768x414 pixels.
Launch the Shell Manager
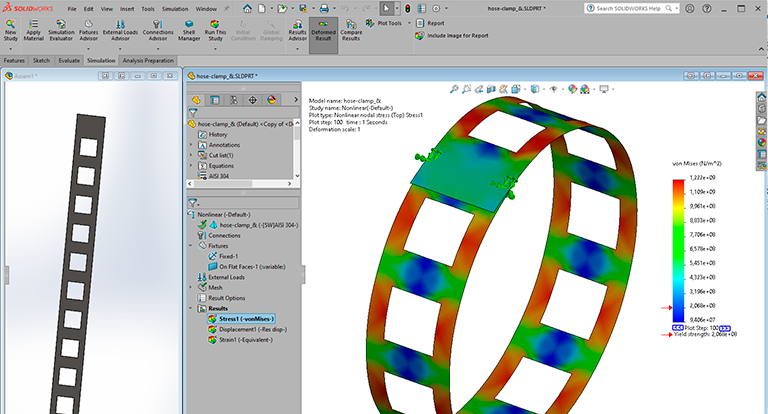[187, 24]
